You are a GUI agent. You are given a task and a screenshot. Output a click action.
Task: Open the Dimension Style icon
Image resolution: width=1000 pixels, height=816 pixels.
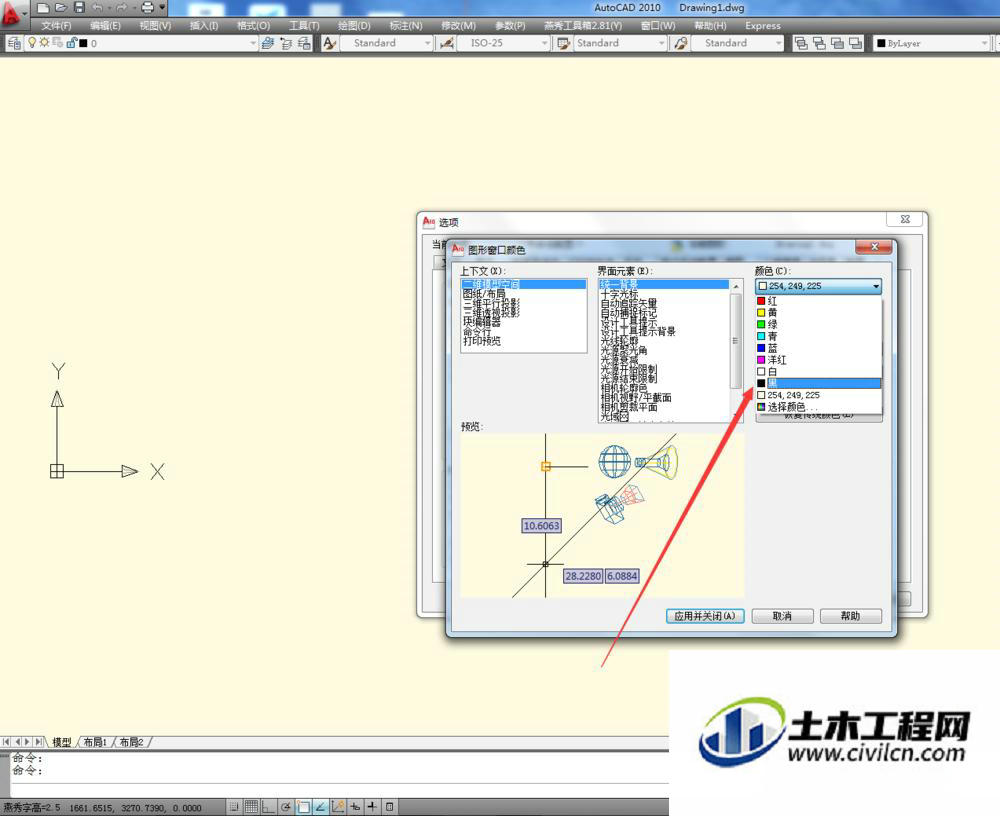tap(447, 43)
